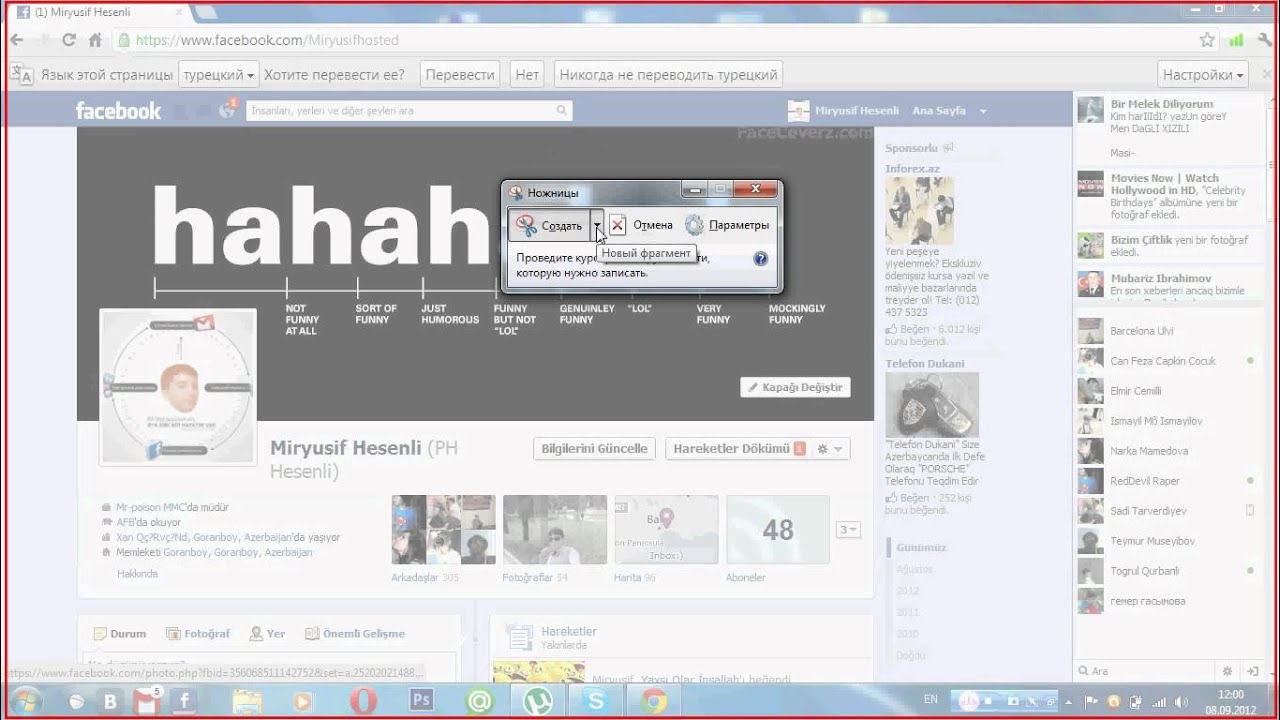Open the Hakkında link
The width and height of the screenshot is (1280, 720).
tap(137, 574)
